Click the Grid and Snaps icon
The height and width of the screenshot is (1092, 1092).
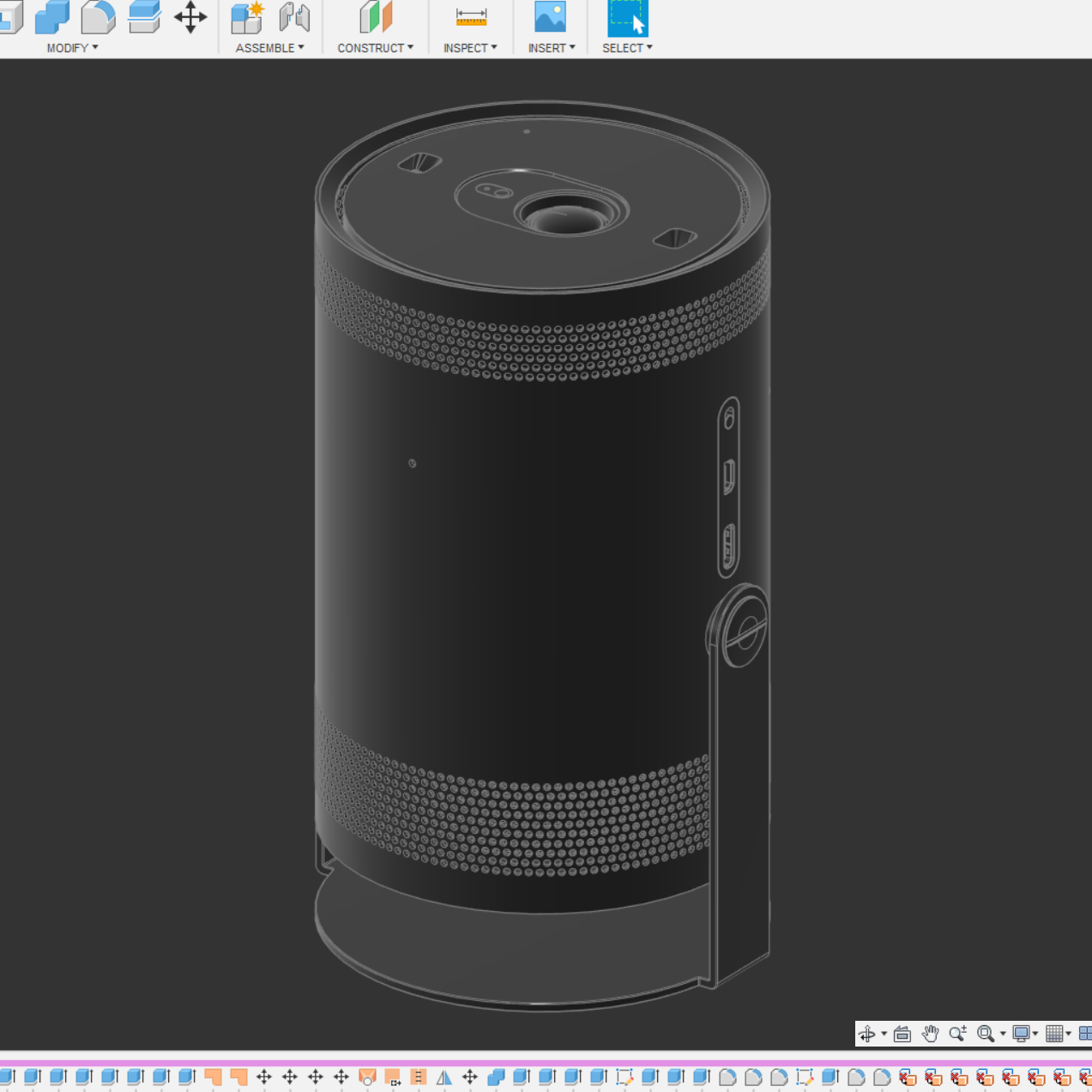(1054, 1034)
